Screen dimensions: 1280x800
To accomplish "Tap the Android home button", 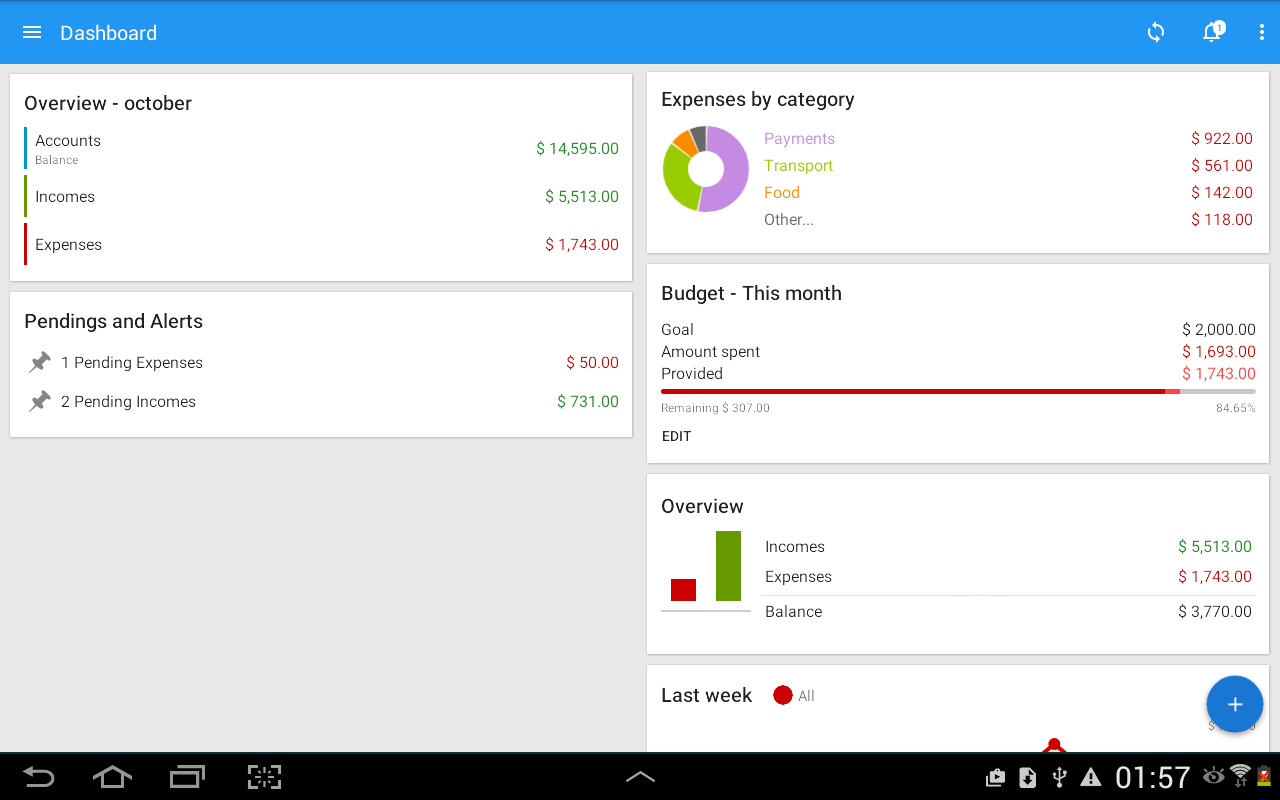I will pyautogui.click(x=112, y=777).
